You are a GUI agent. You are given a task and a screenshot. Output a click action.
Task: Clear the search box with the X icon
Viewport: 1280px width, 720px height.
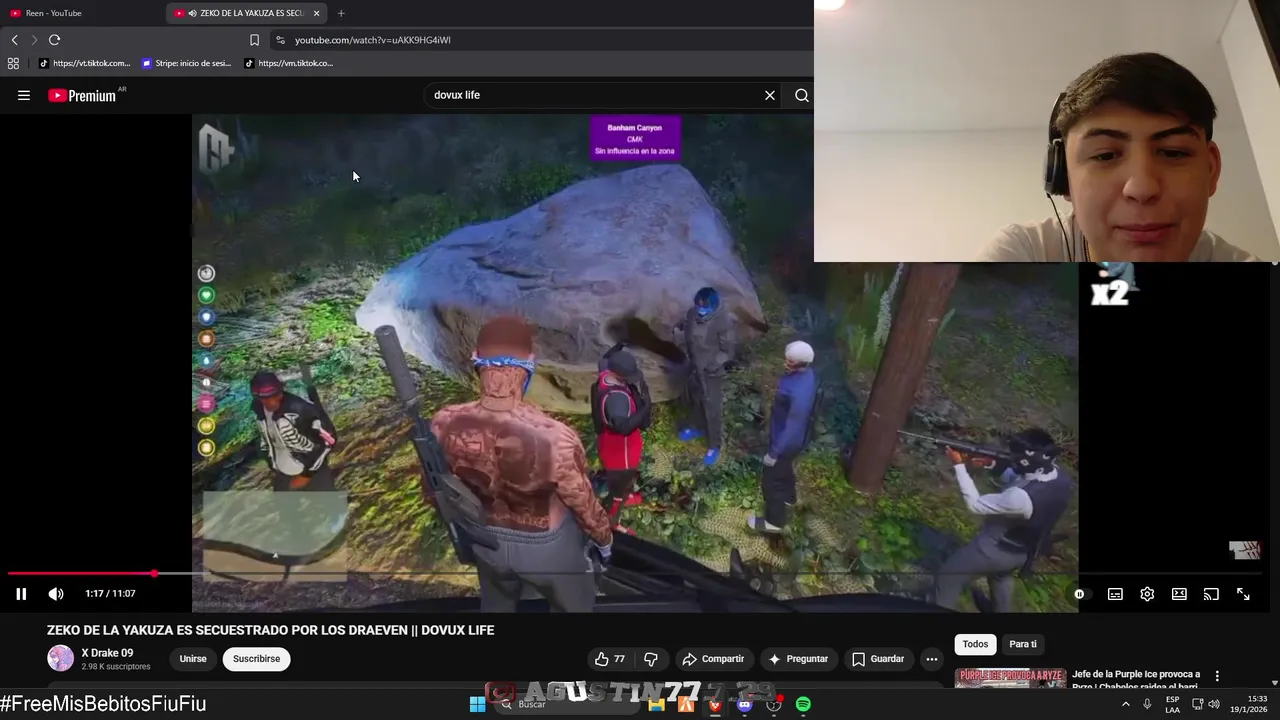tap(770, 95)
